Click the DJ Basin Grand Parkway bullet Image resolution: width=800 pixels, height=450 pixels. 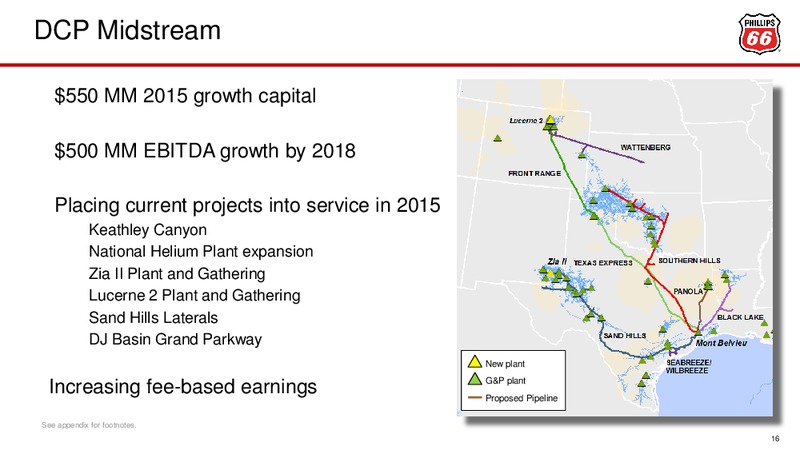point(175,339)
